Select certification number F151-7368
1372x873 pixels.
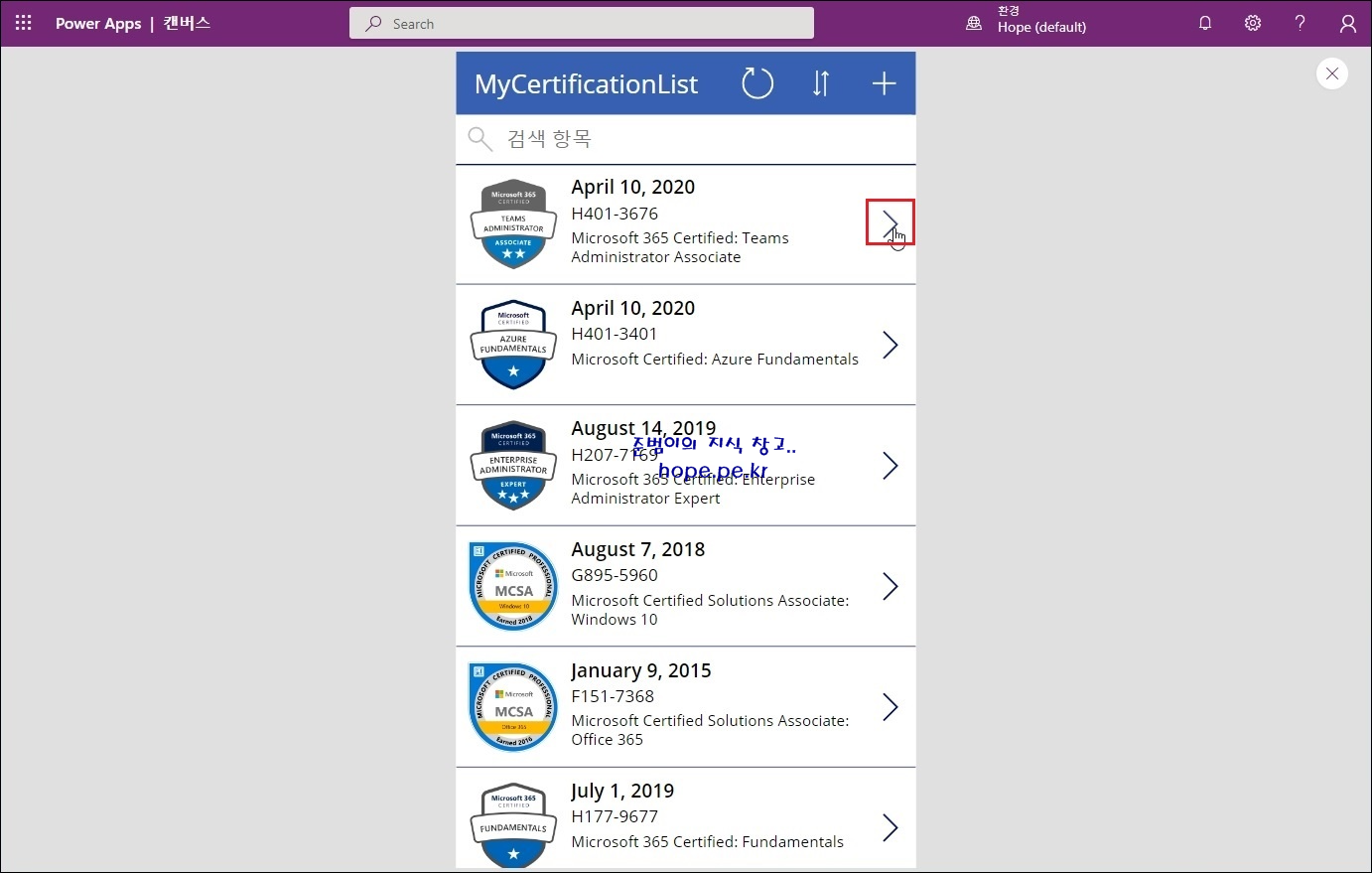tap(613, 696)
